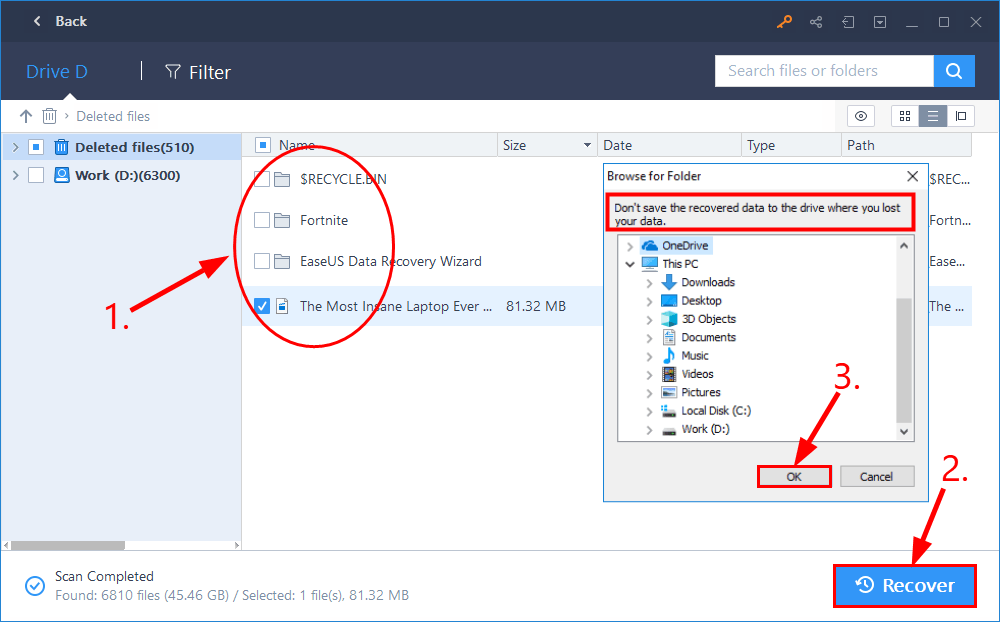Expand Desktop node in dialog
Screen dimensions: 1000x622
pos(649,301)
